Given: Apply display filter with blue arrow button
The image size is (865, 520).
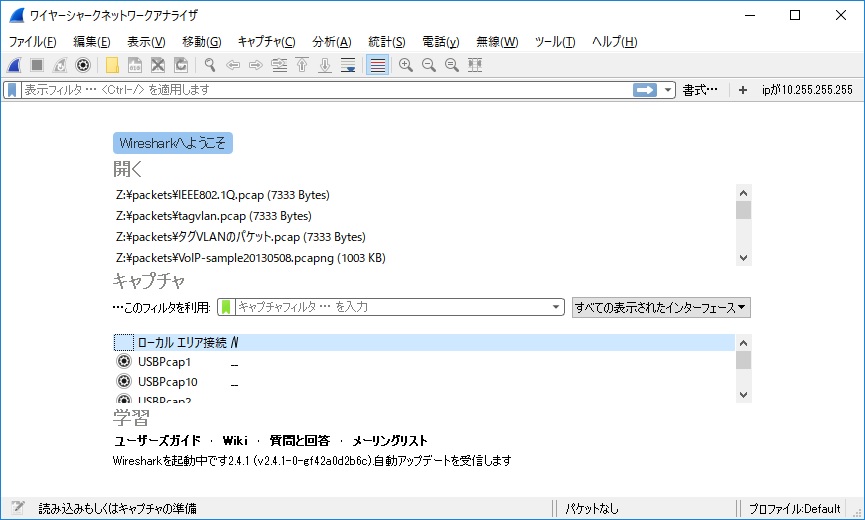Looking at the screenshot, I should (645, 90).
